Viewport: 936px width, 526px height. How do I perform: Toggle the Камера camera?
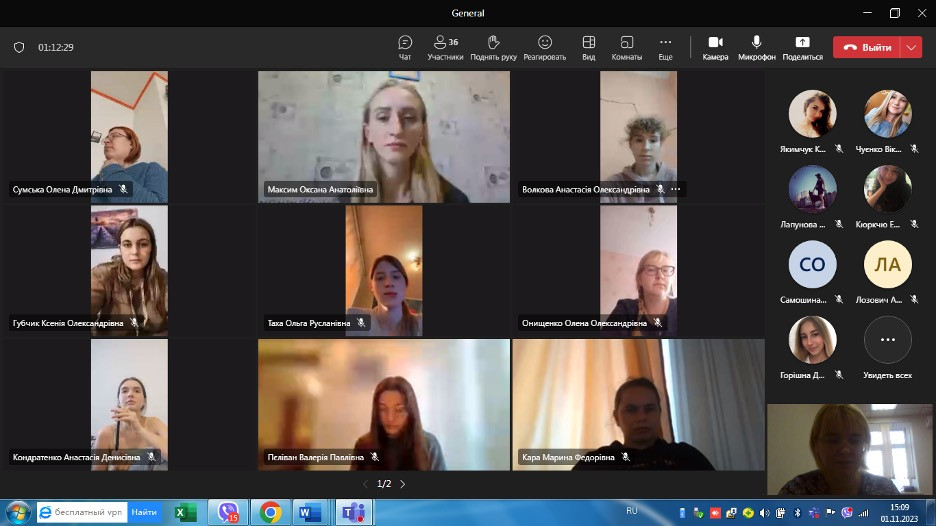[715, 47]
